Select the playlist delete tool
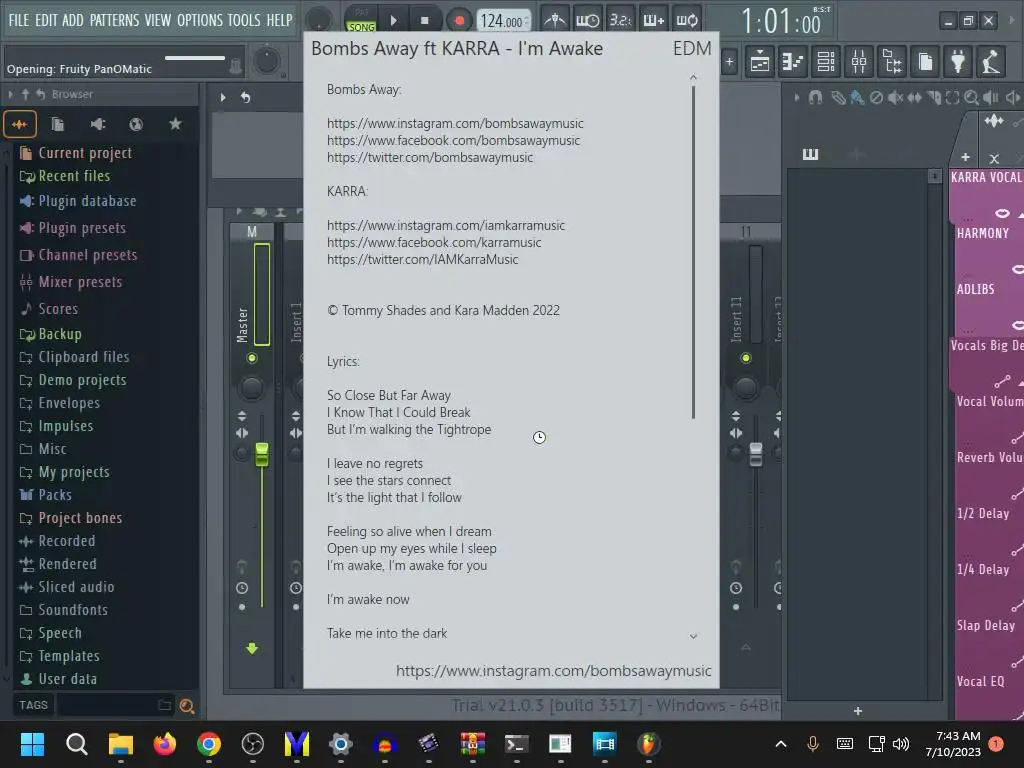 (x=876, y=98)
